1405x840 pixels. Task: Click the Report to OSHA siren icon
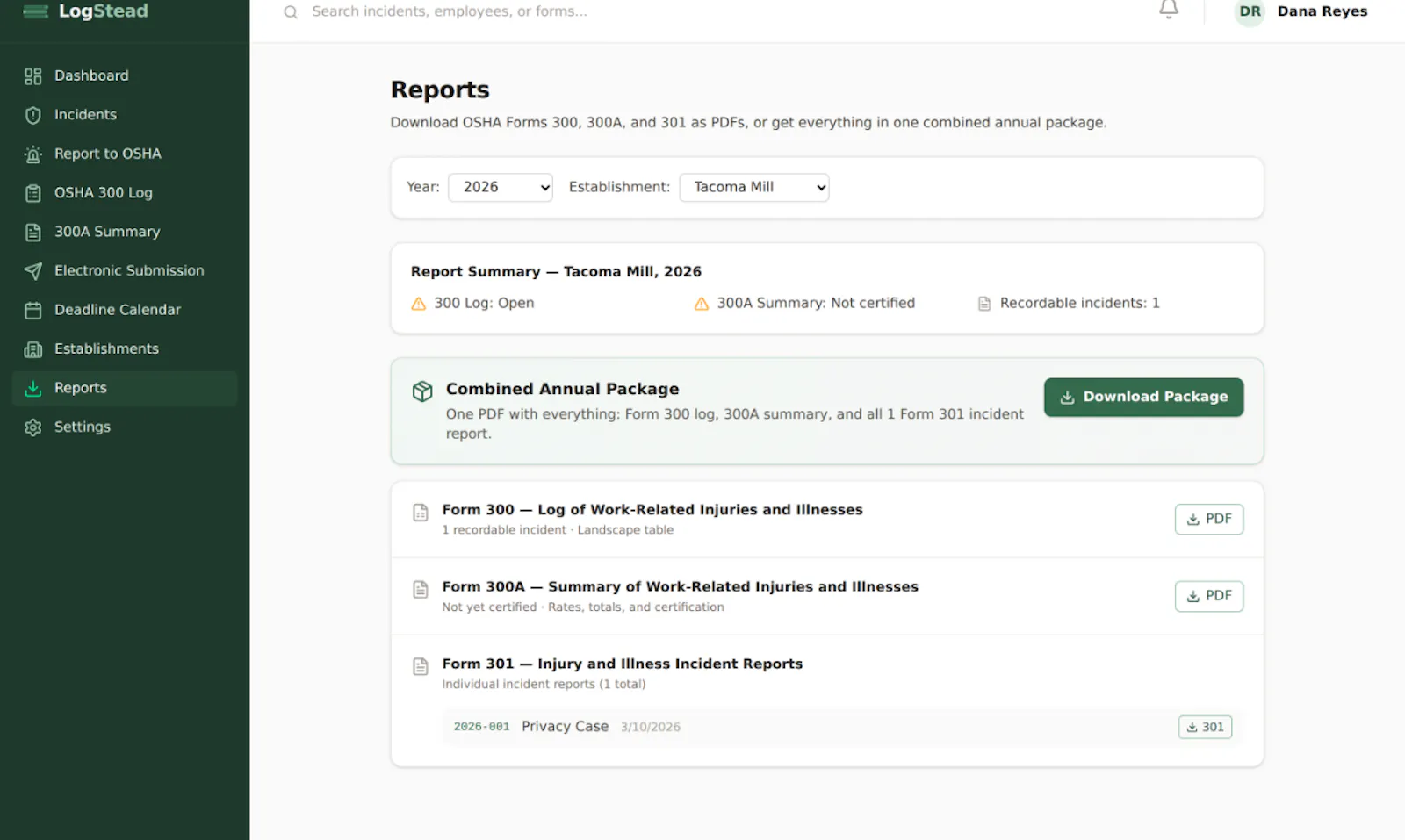point(33,154)
